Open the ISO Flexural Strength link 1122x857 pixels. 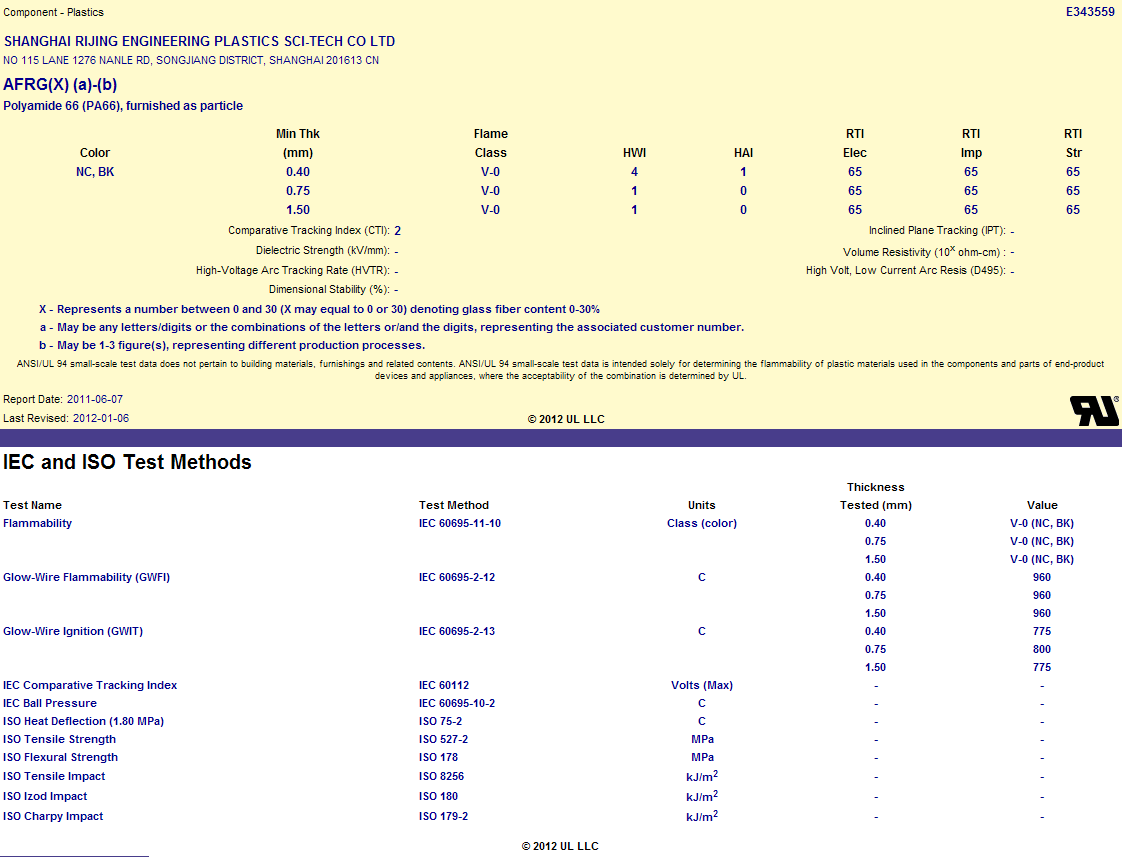60,757
